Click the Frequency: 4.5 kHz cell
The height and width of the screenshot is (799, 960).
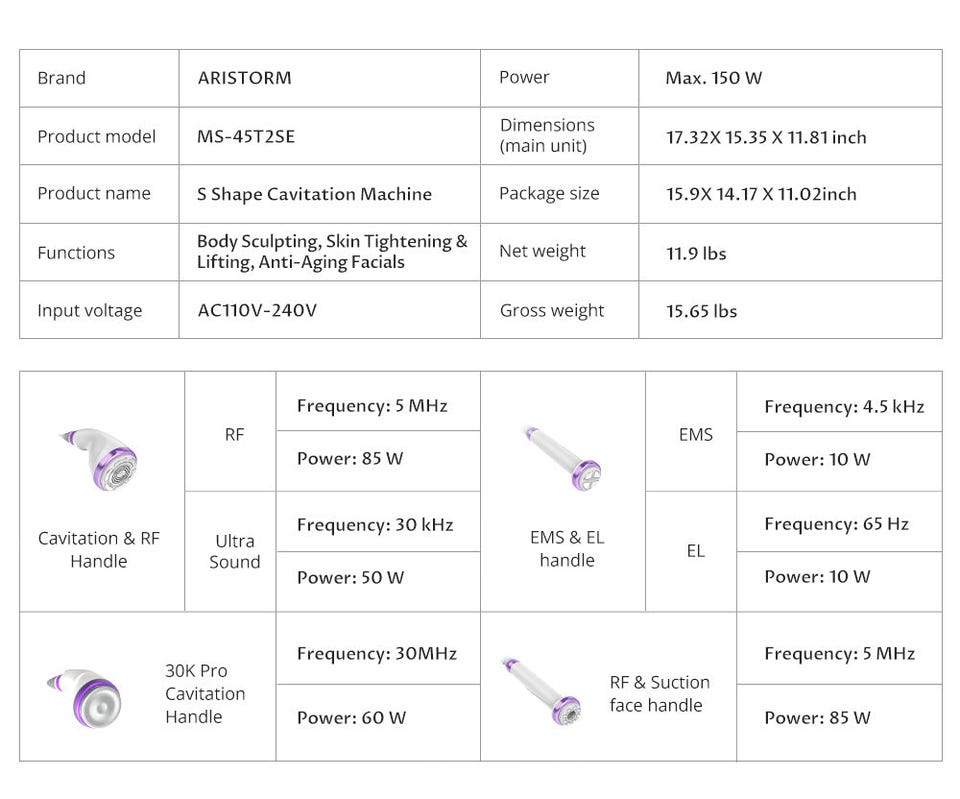tap(844, 406)
